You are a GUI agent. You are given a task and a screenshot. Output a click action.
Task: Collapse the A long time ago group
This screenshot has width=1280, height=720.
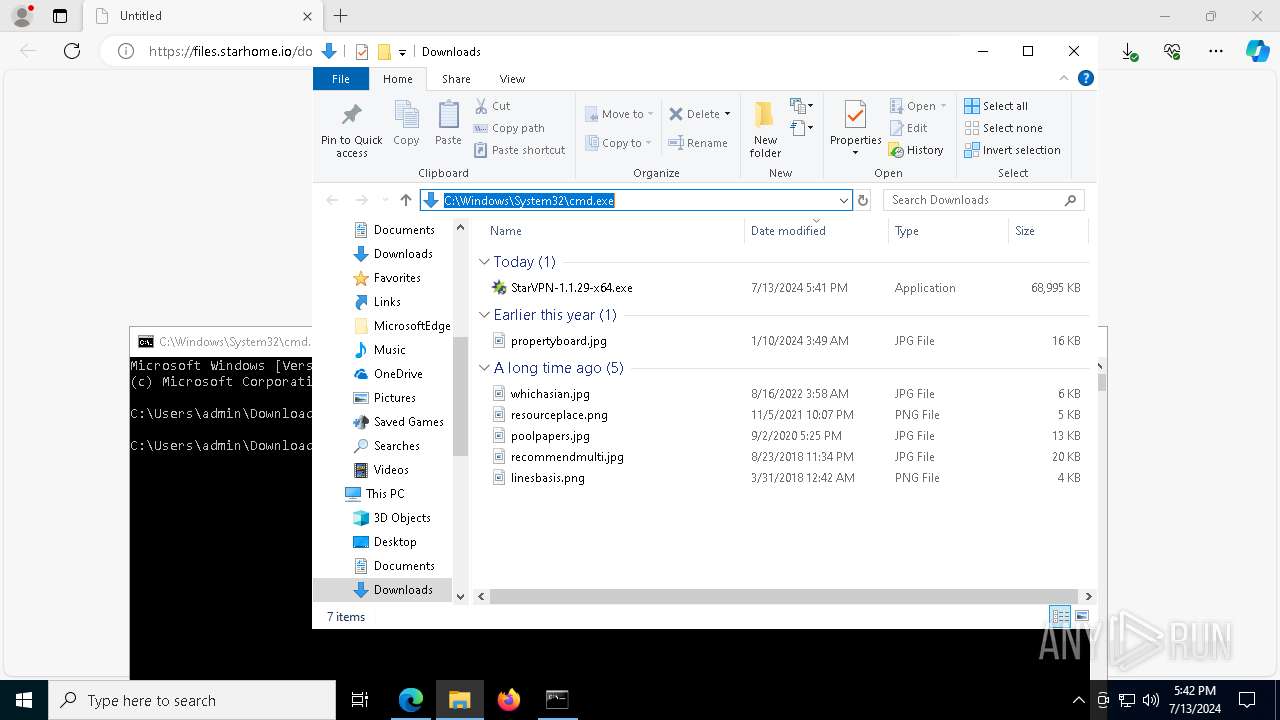(484, 368)
